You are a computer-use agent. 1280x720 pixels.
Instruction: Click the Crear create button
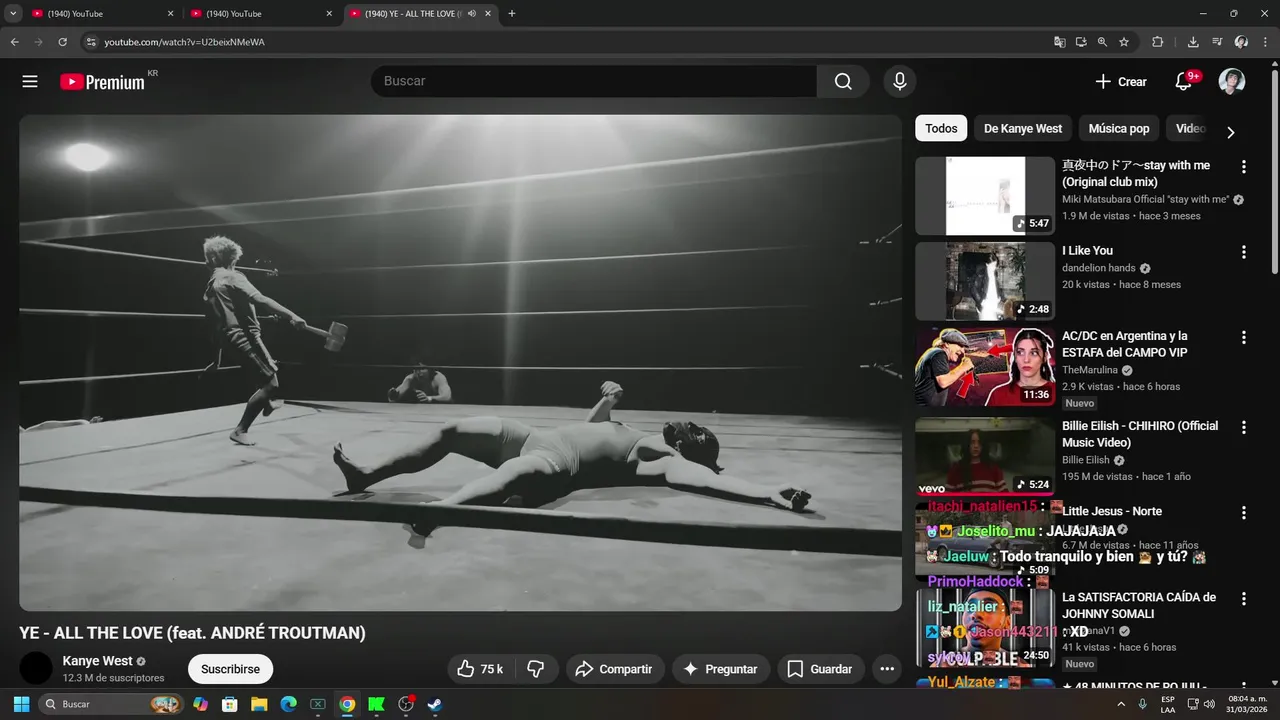coord(1121,82)
